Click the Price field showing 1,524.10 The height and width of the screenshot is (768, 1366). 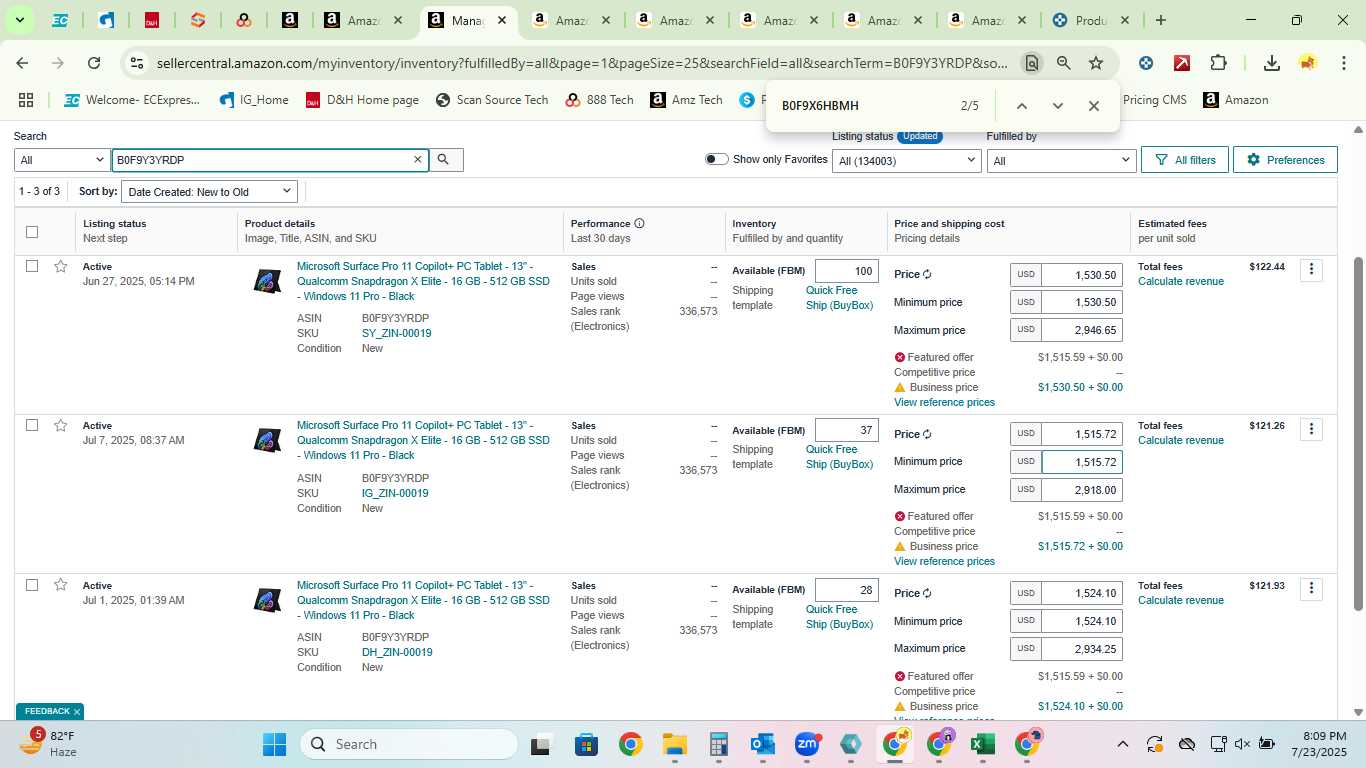point(1081,593)
